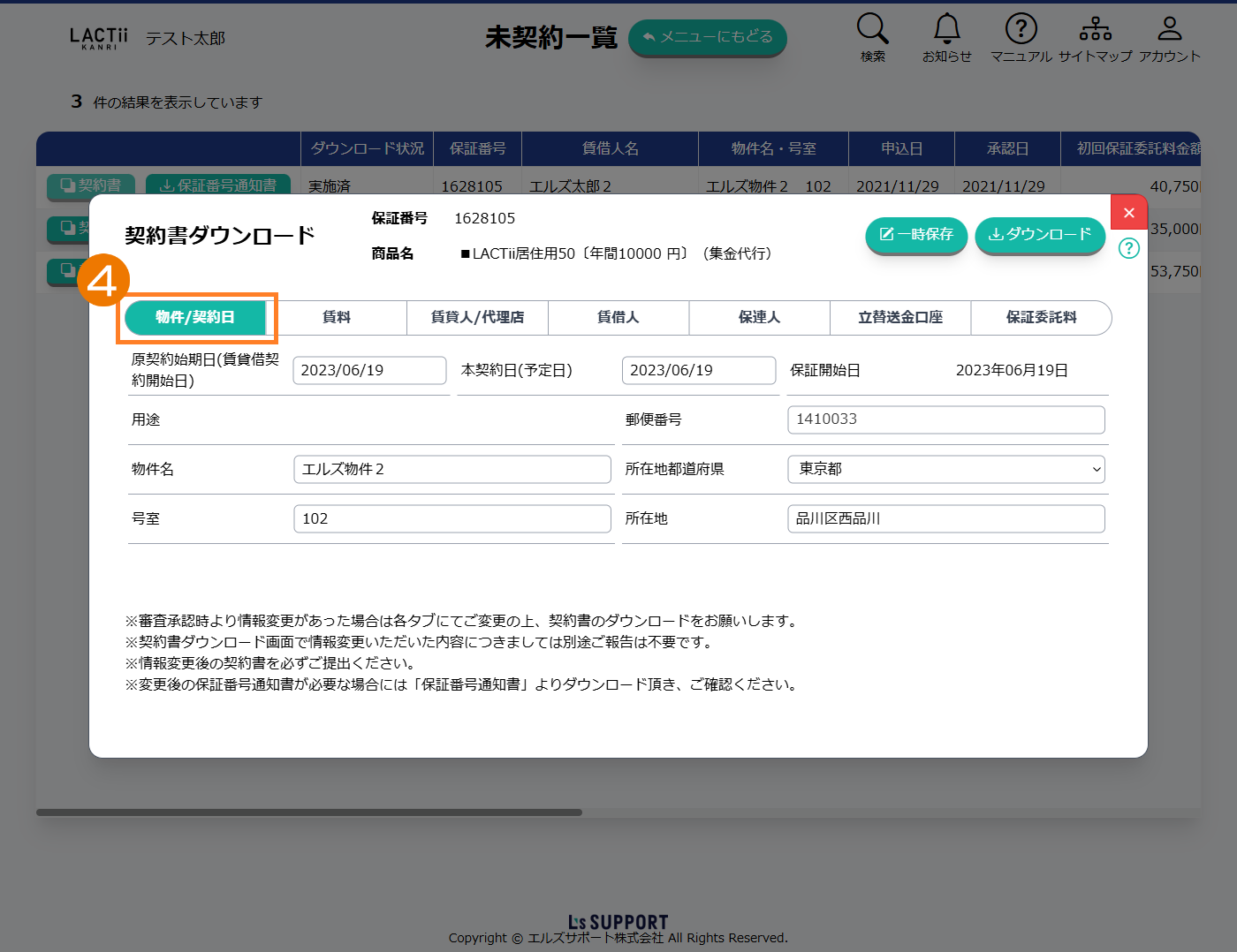
Task: Switch to the 保証委託料 tab
Action: pyautogui.click(x=1041, y=318)
